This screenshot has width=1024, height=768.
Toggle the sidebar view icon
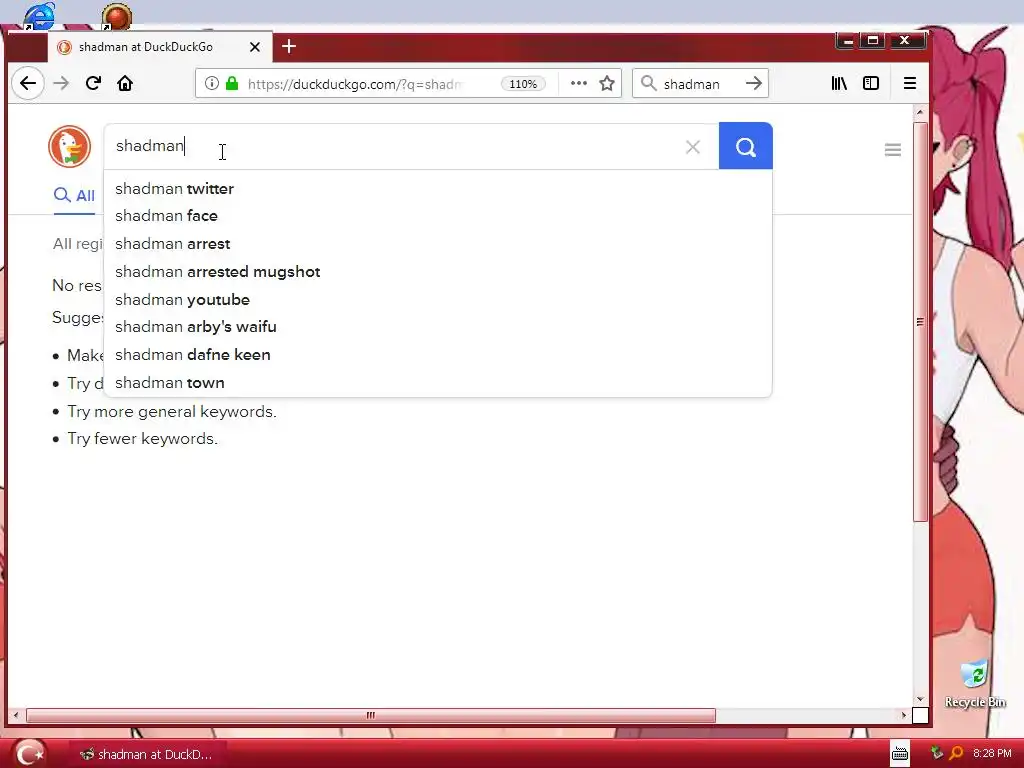(x=871, y=84)
